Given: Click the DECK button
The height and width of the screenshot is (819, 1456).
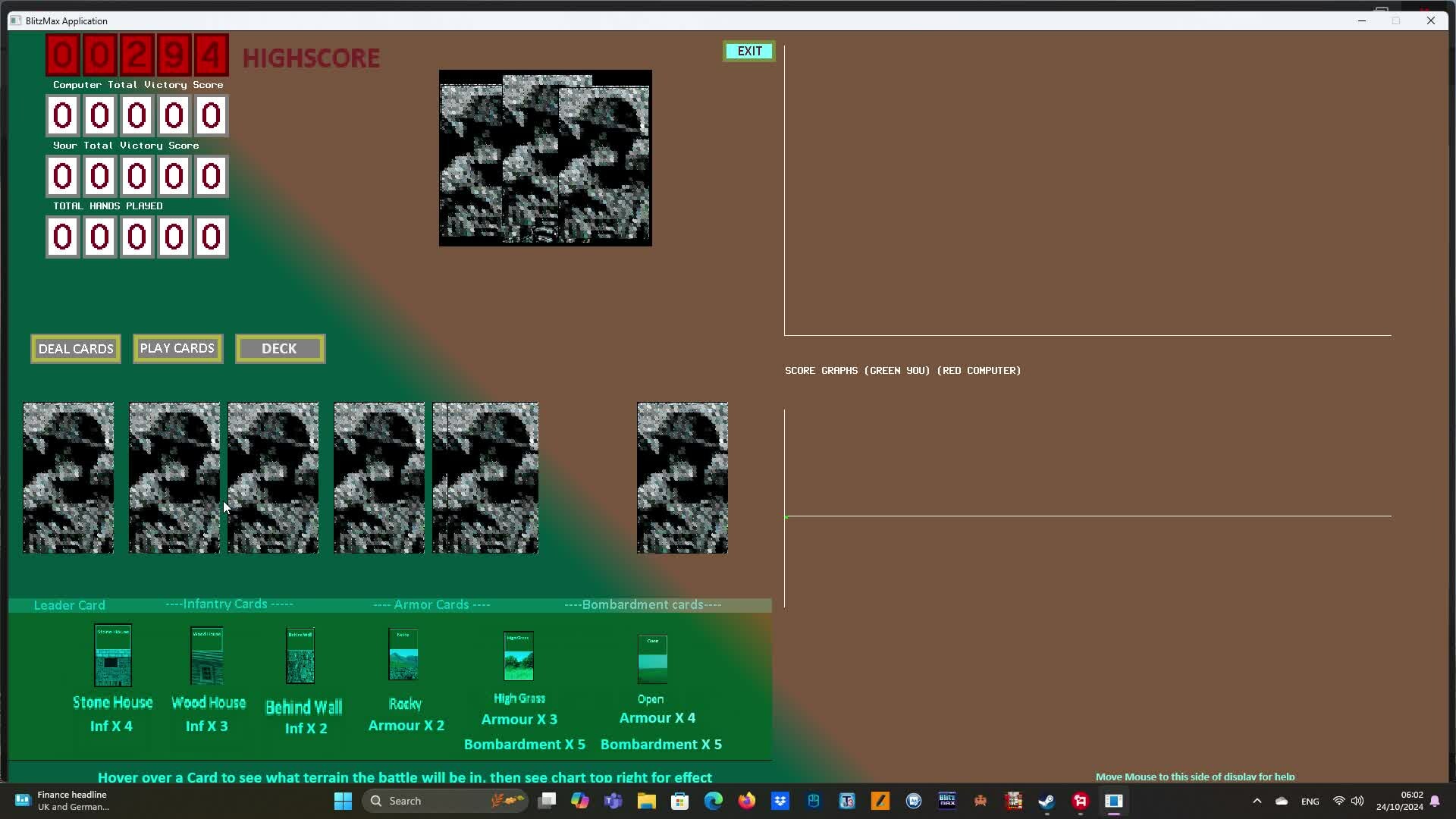Looking at the screenshot, I should pyautogui.click(x=280, y=349).
